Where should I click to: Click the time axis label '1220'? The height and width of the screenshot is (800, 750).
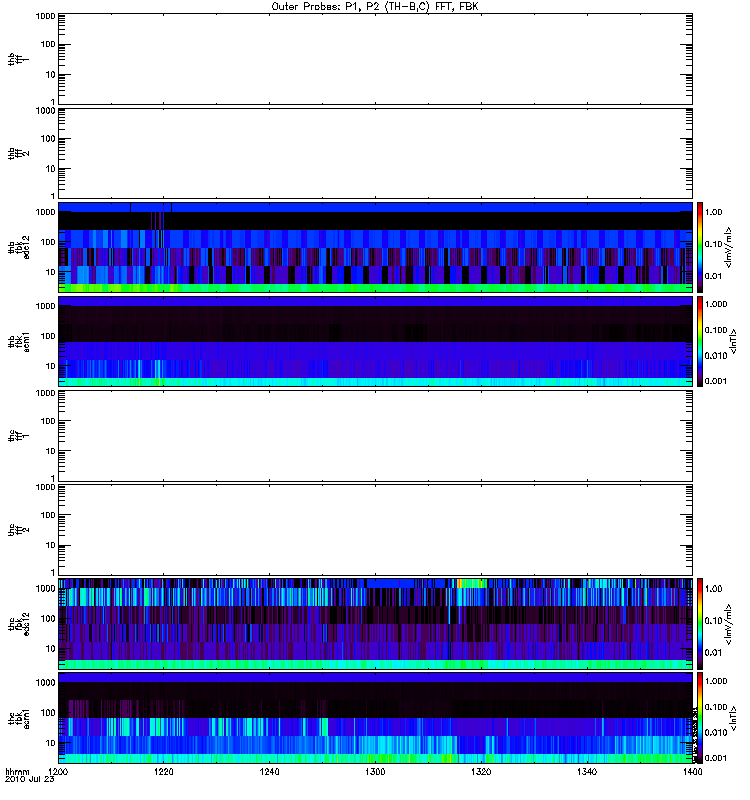[163, 771]
